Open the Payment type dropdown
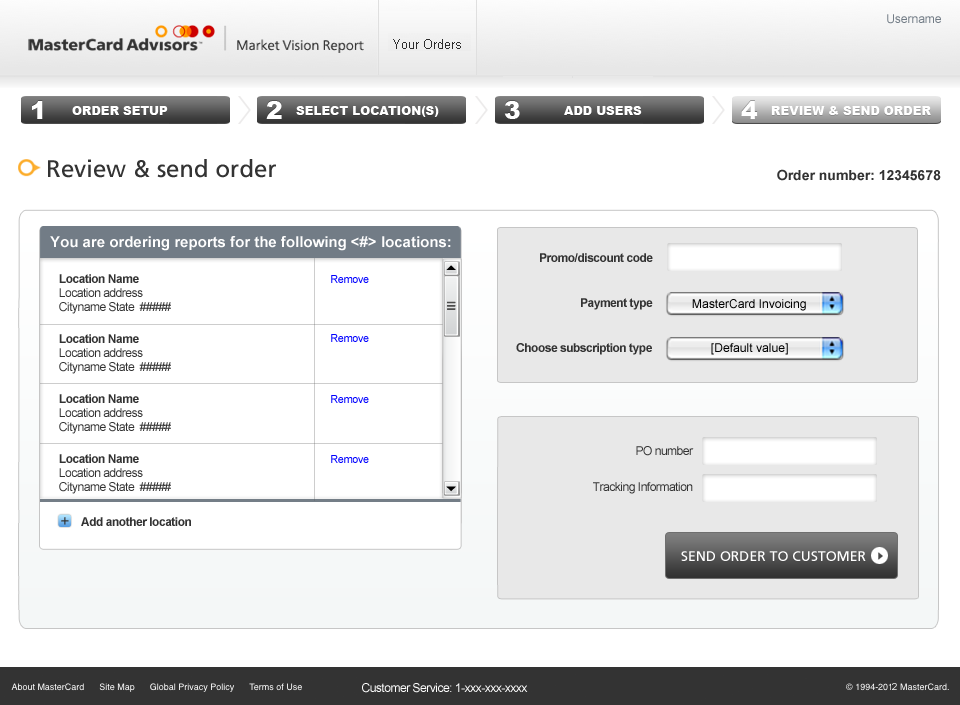Image resolution: width=960 pixels, height=705 pixels. click(754, 304)
